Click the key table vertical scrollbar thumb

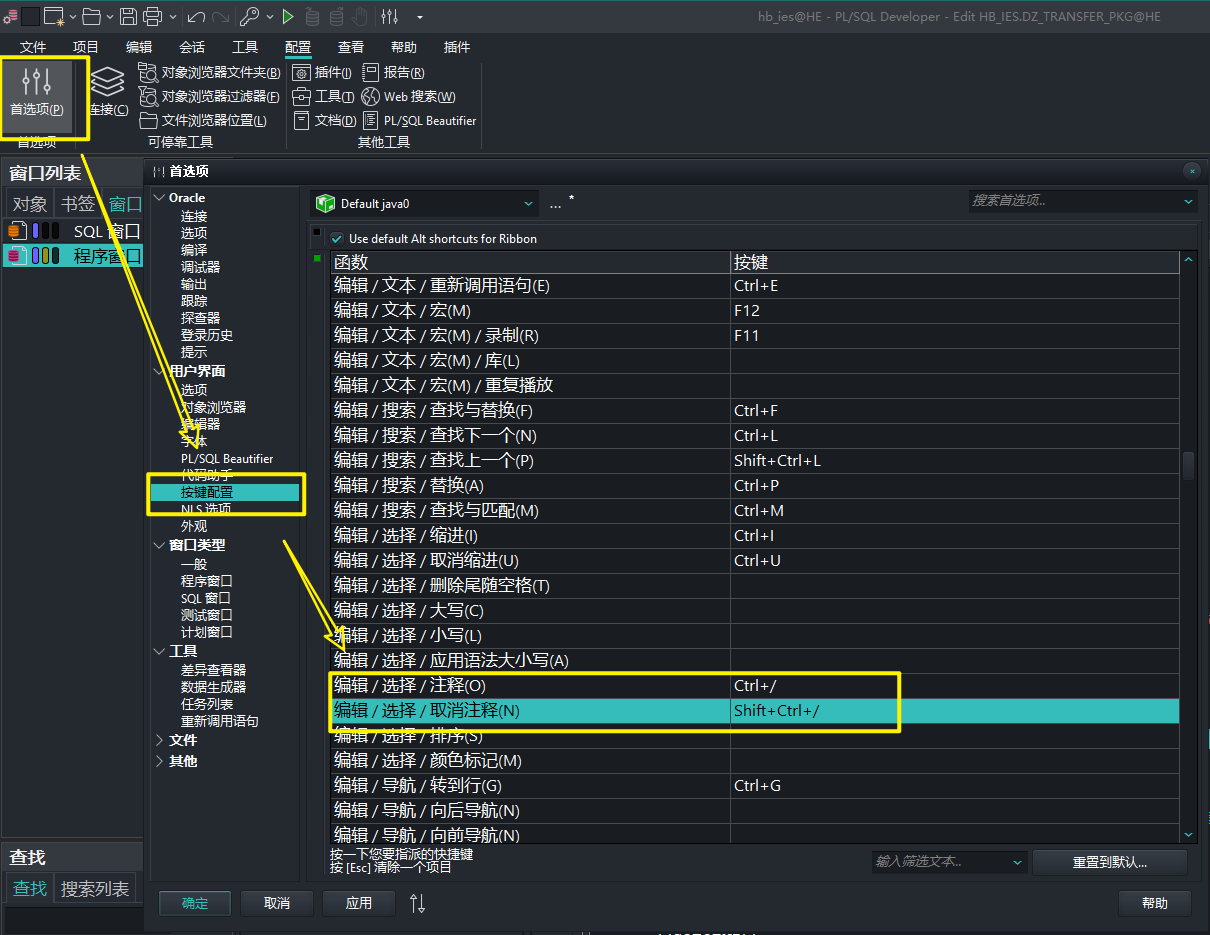pos(1188,466)
